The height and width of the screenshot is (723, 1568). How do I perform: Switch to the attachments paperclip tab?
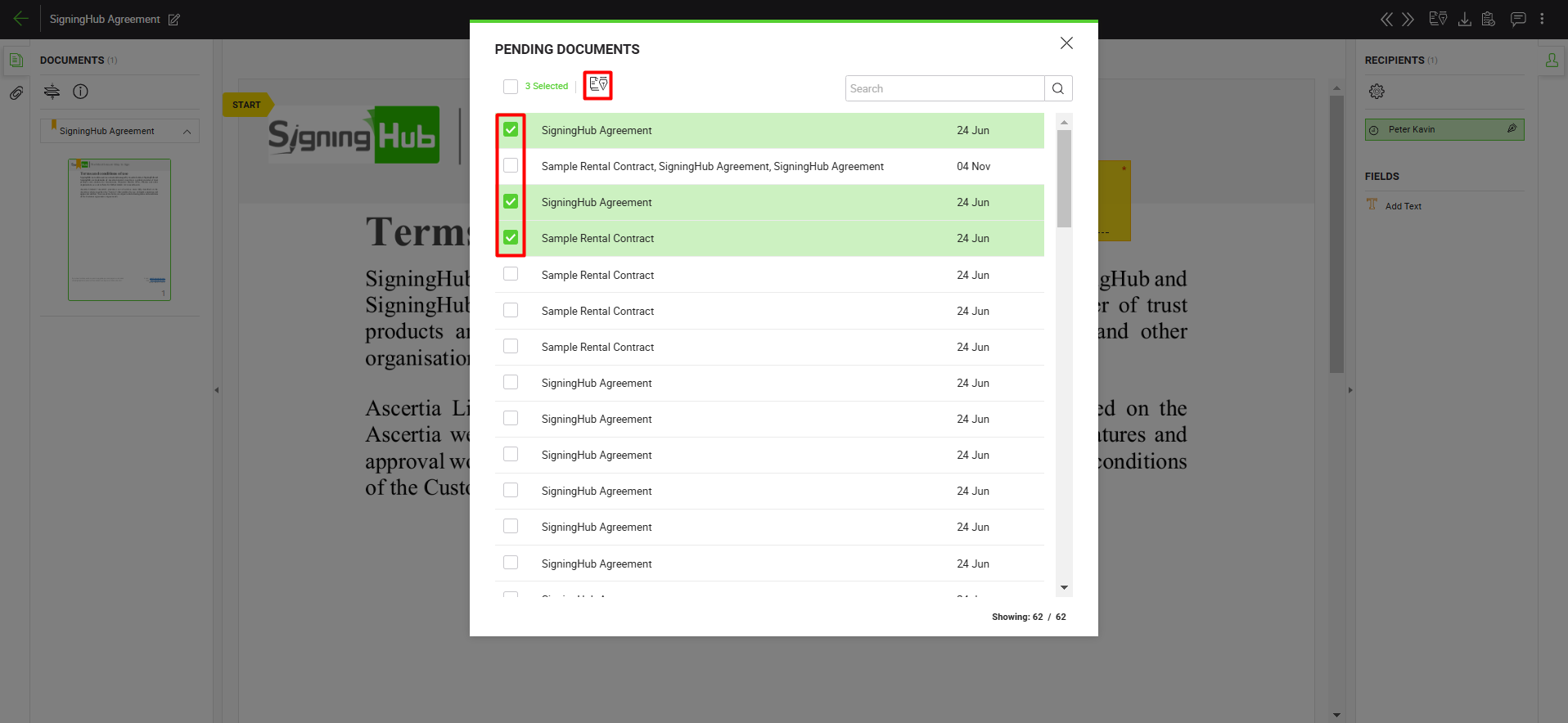pos(16,93)
